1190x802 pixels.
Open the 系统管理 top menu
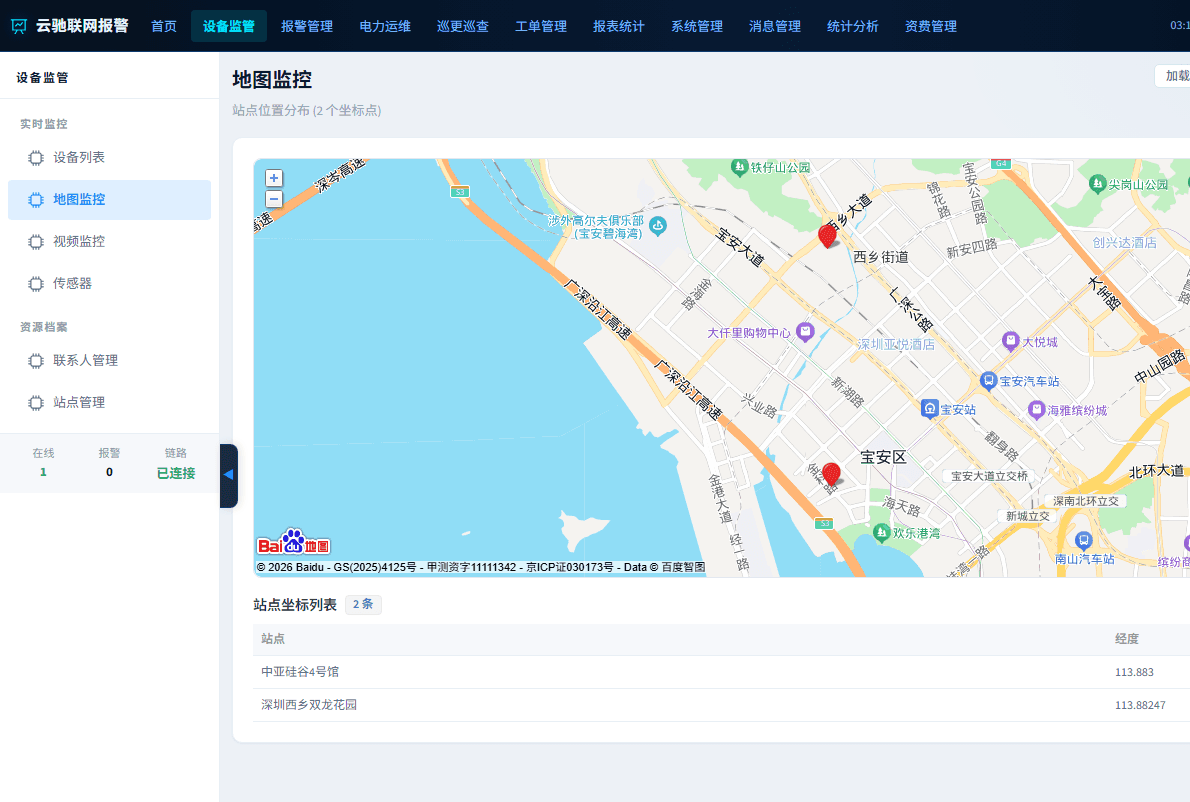tap(697, 27)
